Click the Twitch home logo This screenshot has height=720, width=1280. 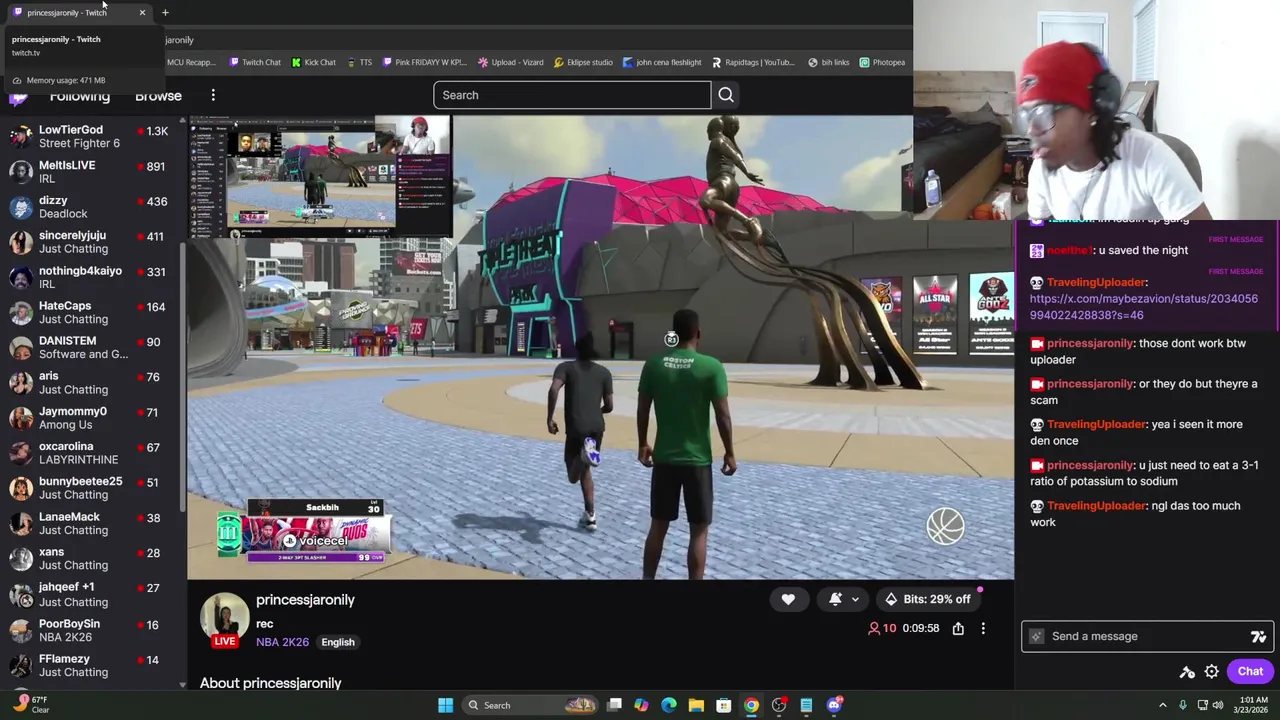point(18,97)
